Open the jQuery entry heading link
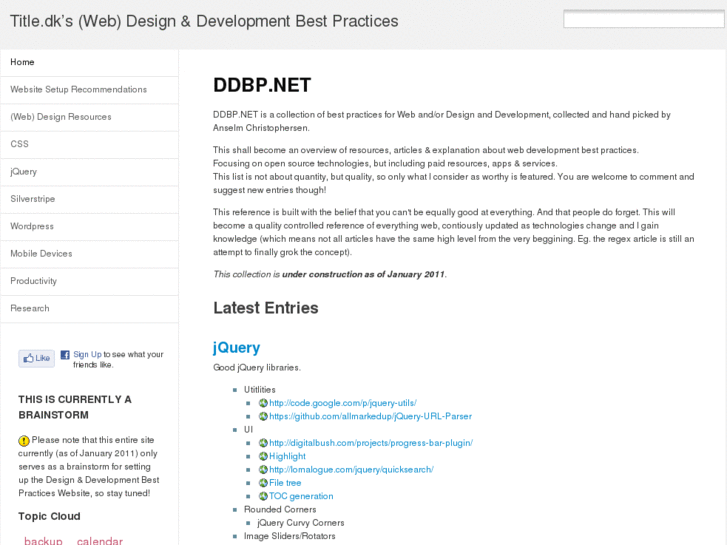This screenshot has width=727, height=545. tap(236, 348)
